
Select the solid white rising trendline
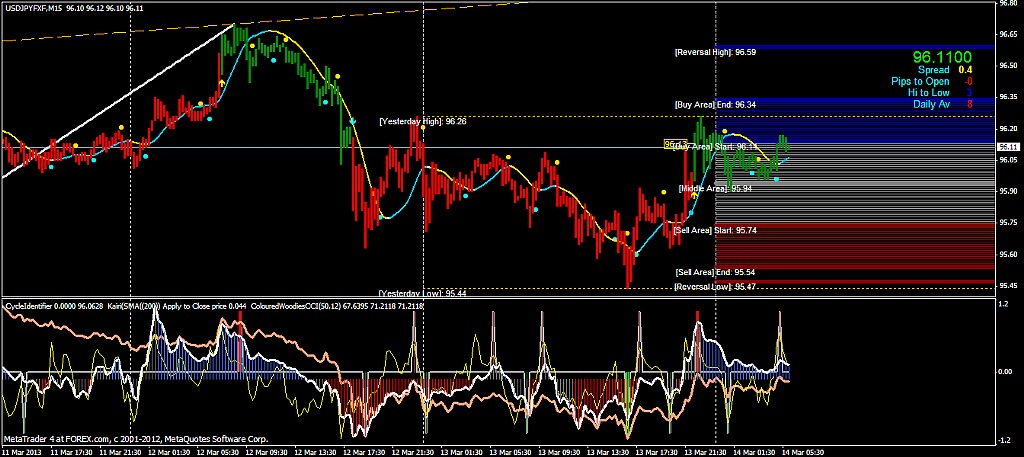click(118, 101)
